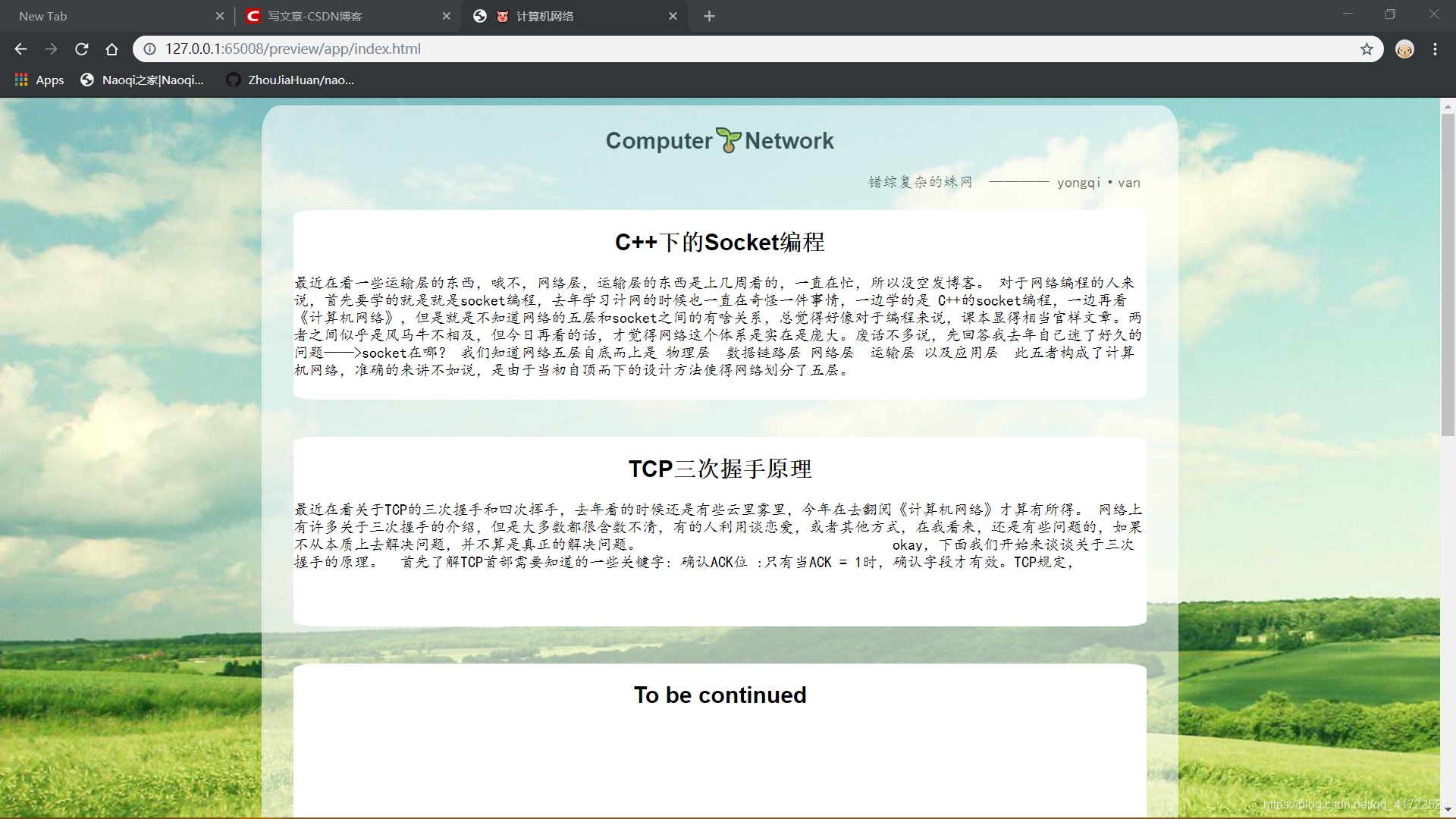Image resolution: width=1456 pixels, height=819 pixels.
Task: Click the Computer Network page title
Action: [720, 140]
